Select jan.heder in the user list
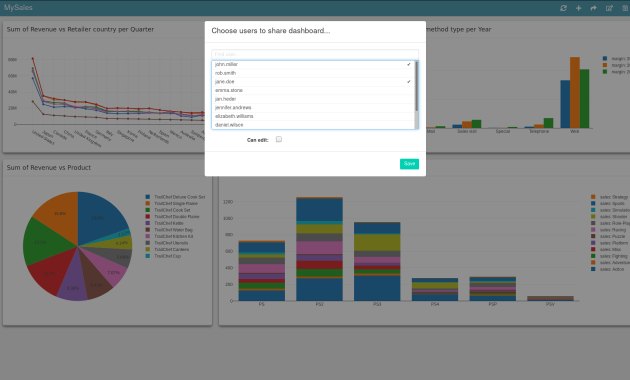630x380 pixels. coord(313,99)
